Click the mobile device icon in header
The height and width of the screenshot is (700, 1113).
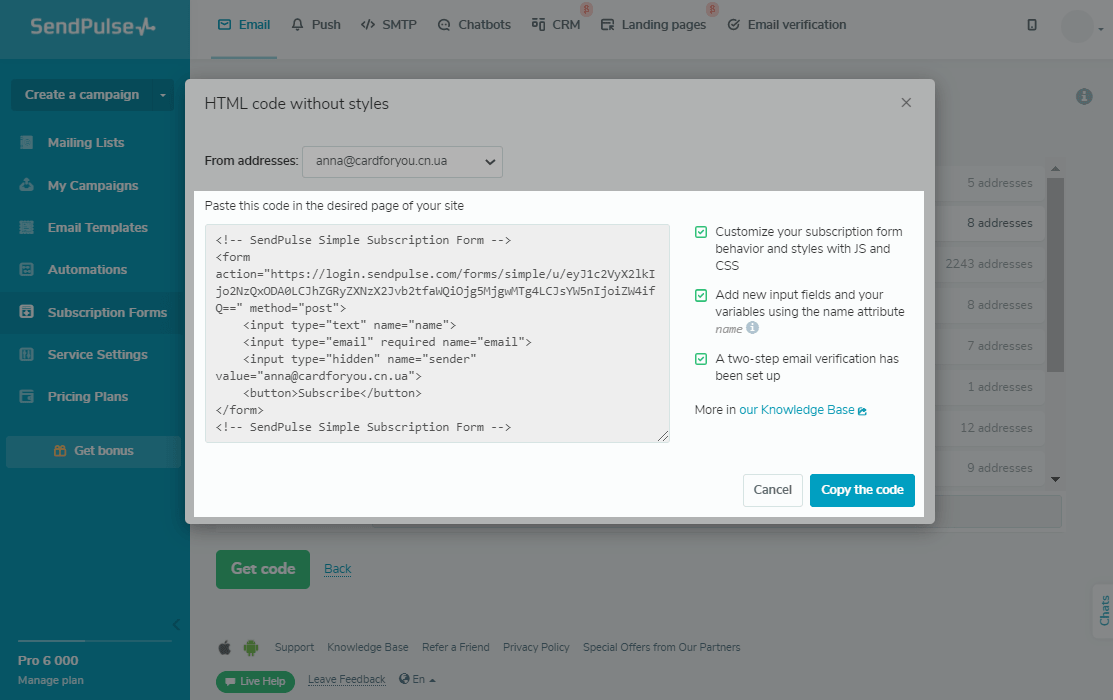click(1032, 25)
